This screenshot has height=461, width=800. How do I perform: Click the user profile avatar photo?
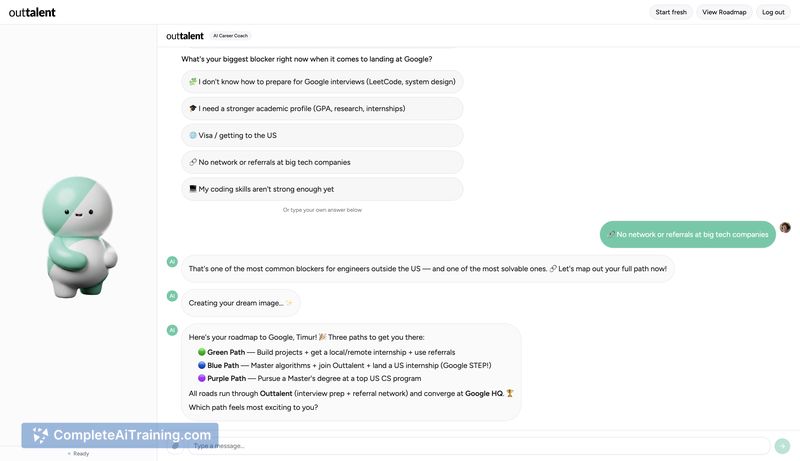click(x=785, y=228)
